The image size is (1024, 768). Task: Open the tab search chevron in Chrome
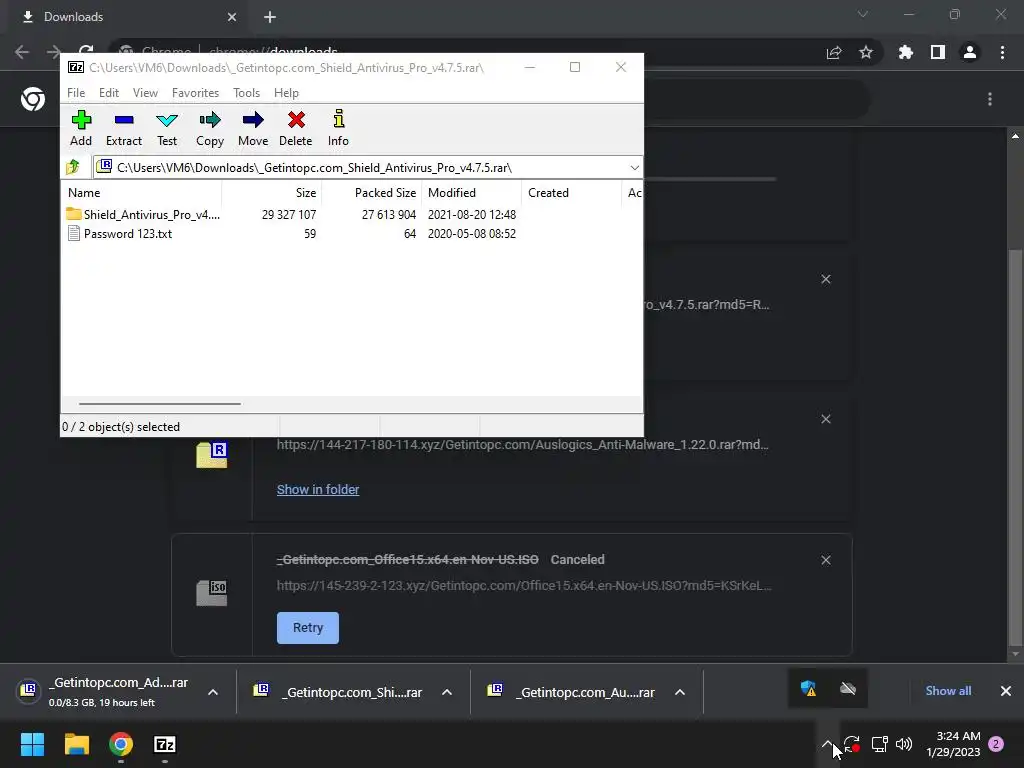(x=863, y=14)
